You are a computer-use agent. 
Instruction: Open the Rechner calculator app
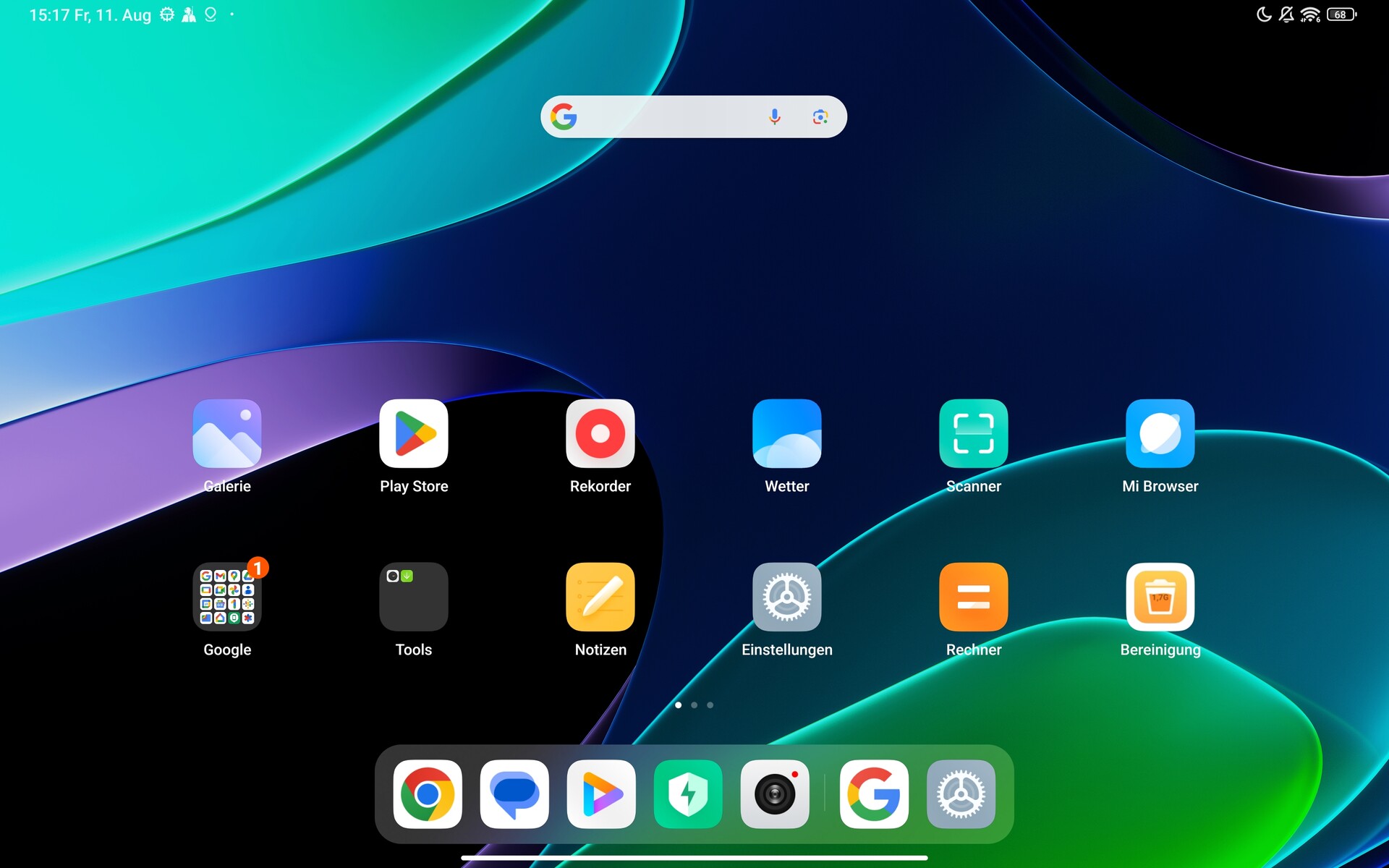(973, 597)
